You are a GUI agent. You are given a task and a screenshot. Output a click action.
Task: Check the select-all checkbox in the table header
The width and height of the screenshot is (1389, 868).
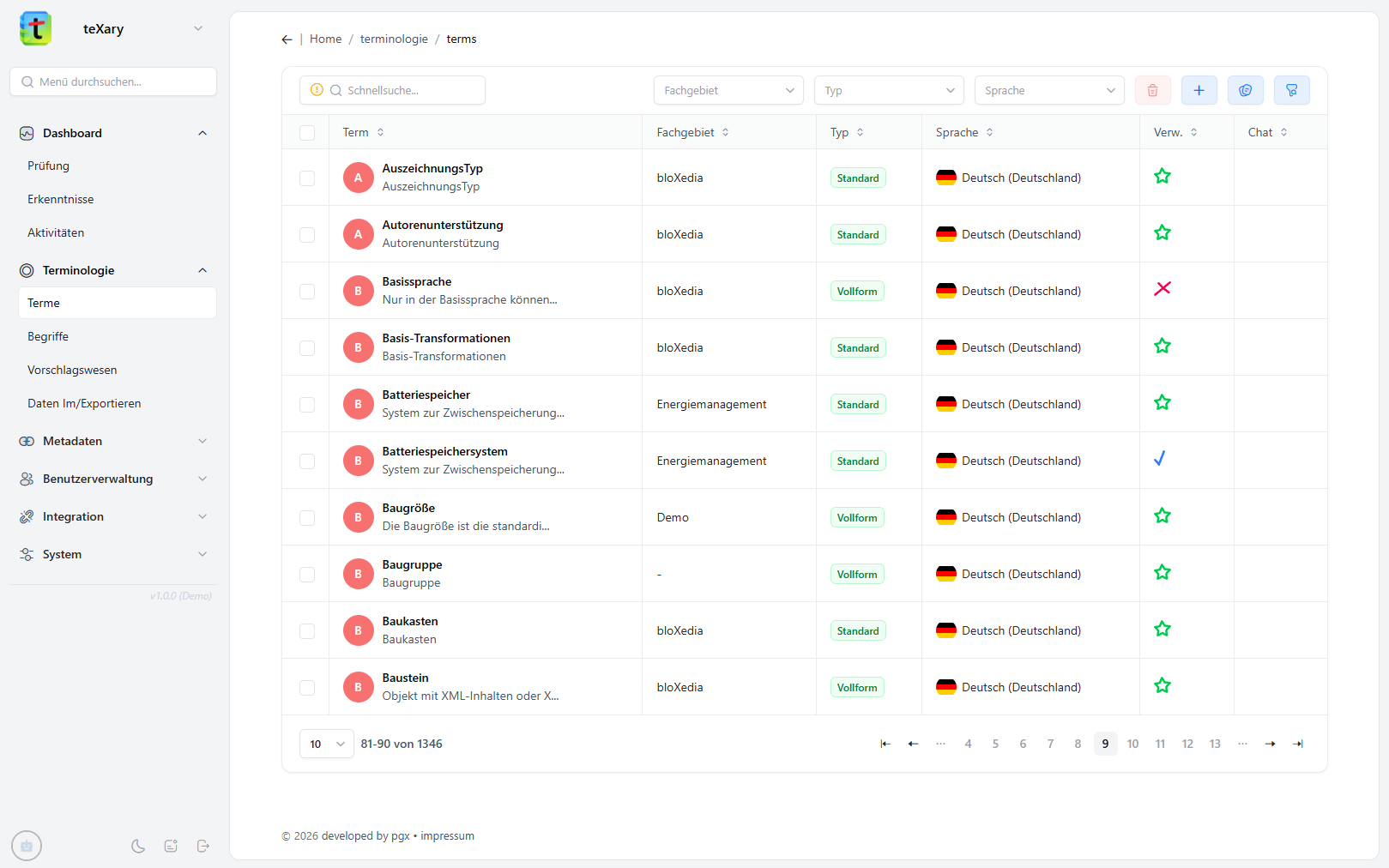(x=307, y=132)
